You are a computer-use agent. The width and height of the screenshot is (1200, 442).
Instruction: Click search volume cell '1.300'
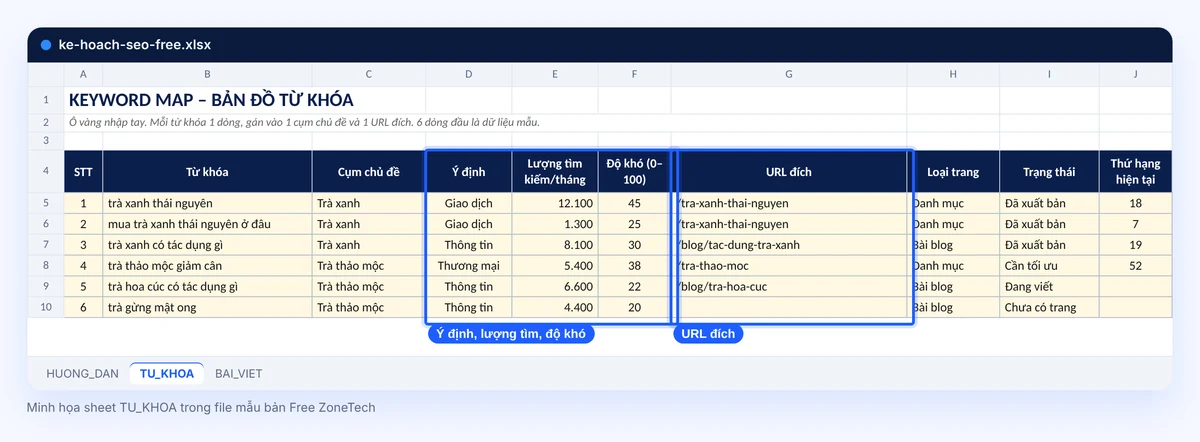(555, 224)
